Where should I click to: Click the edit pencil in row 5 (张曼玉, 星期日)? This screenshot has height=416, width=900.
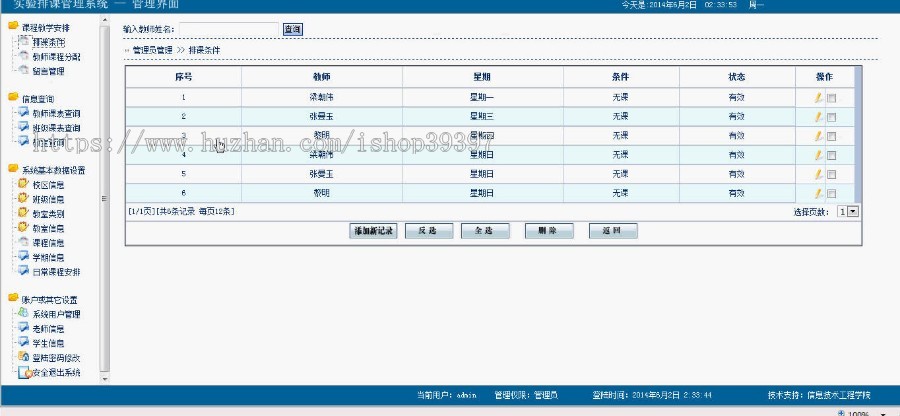[818, 174]
